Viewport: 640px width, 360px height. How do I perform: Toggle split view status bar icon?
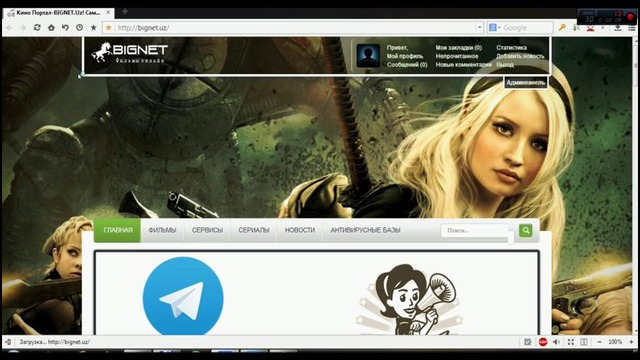tap(584, 342)
